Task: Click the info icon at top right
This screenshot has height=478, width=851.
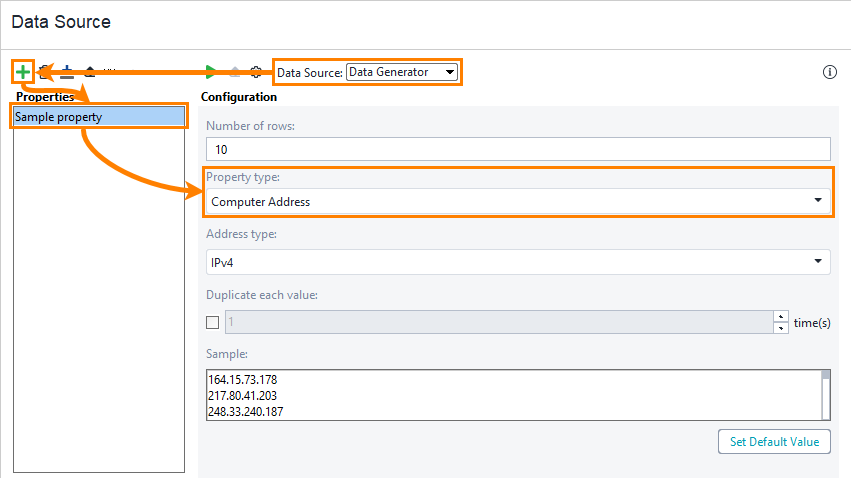Action: click(x=829, y=72)
